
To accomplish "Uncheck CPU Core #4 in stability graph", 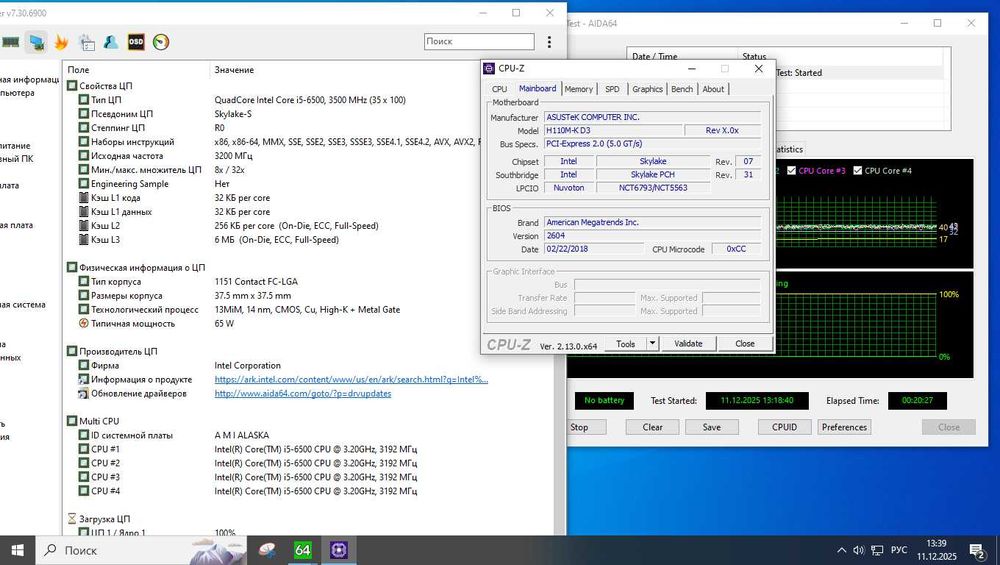I will 858,171.
